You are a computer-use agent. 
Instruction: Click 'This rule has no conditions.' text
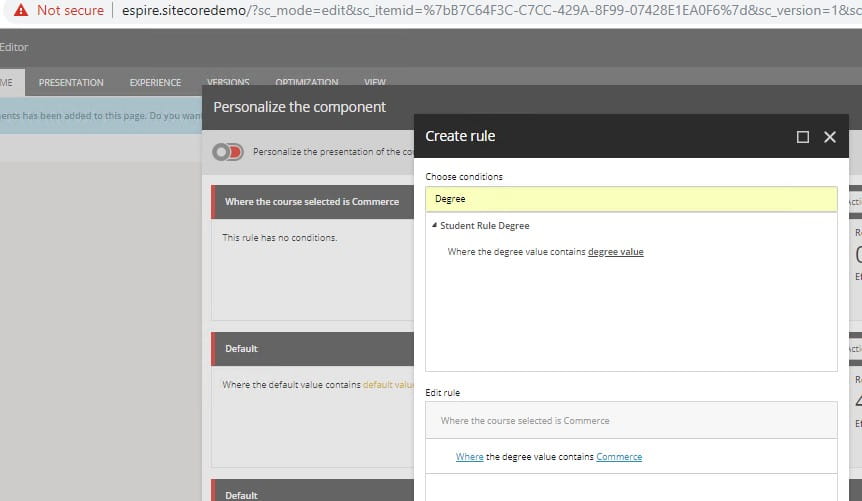point(280,238)
